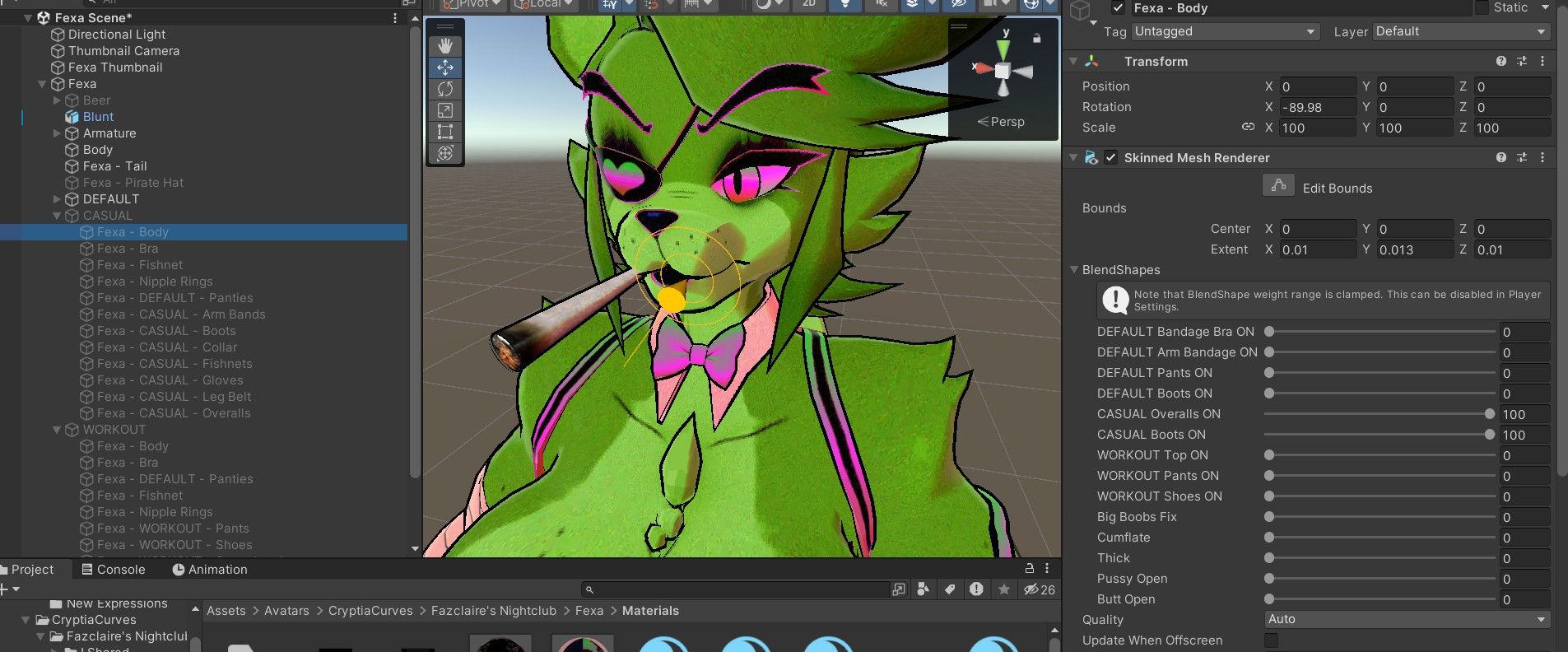Select the Project tab

(x=29, y=570)
